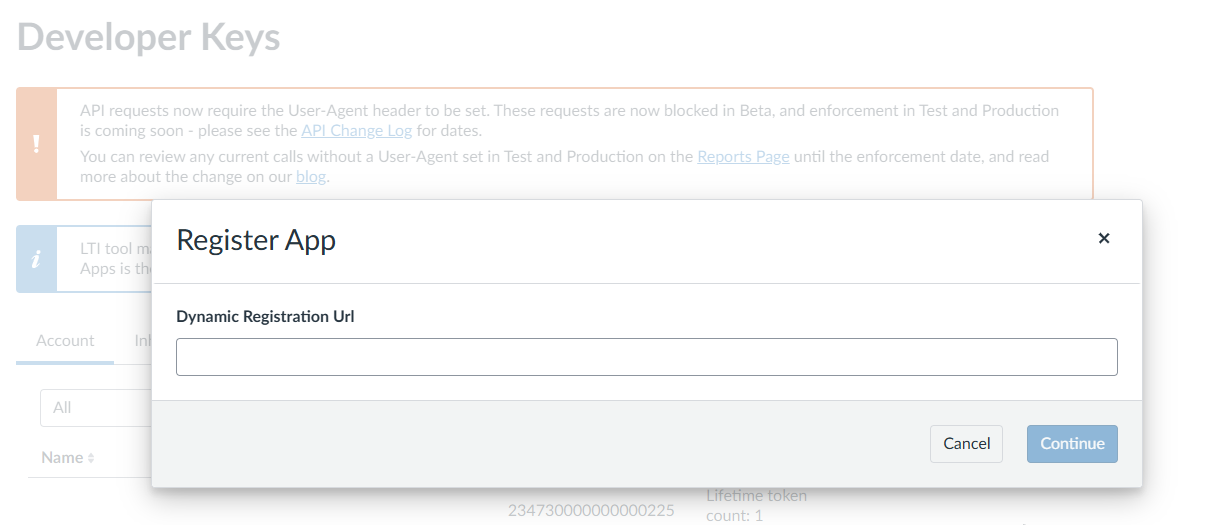1217x525 pixels.
Task: Visit the blog link
Action: (x=311, y=177)
